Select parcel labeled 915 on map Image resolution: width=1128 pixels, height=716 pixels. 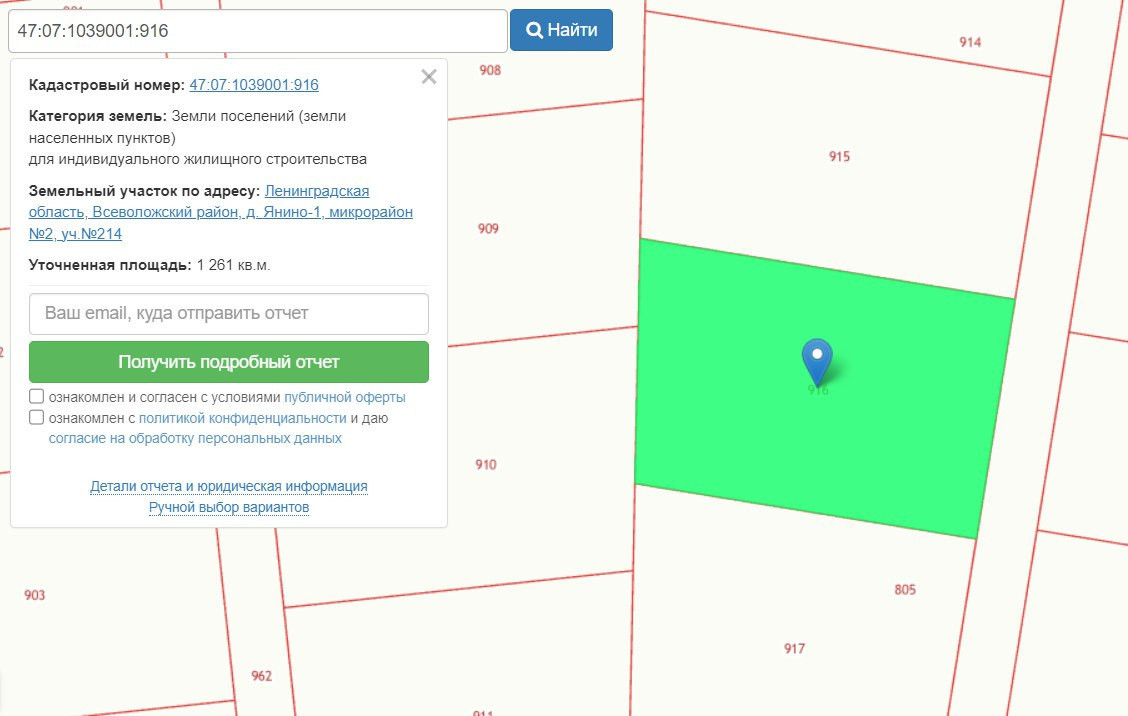click(839, 157)
